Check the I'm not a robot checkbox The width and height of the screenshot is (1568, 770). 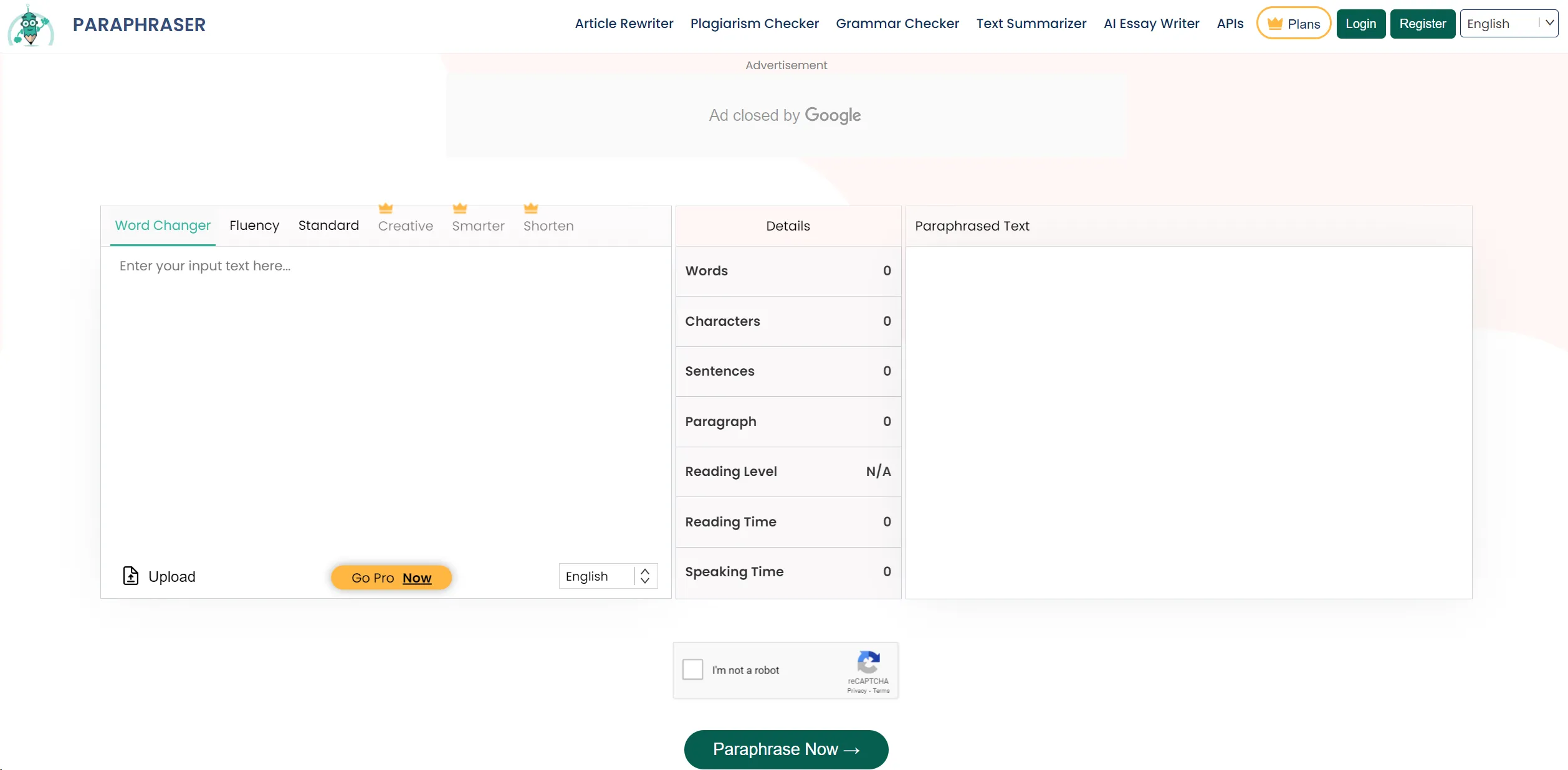coord(692,669)
